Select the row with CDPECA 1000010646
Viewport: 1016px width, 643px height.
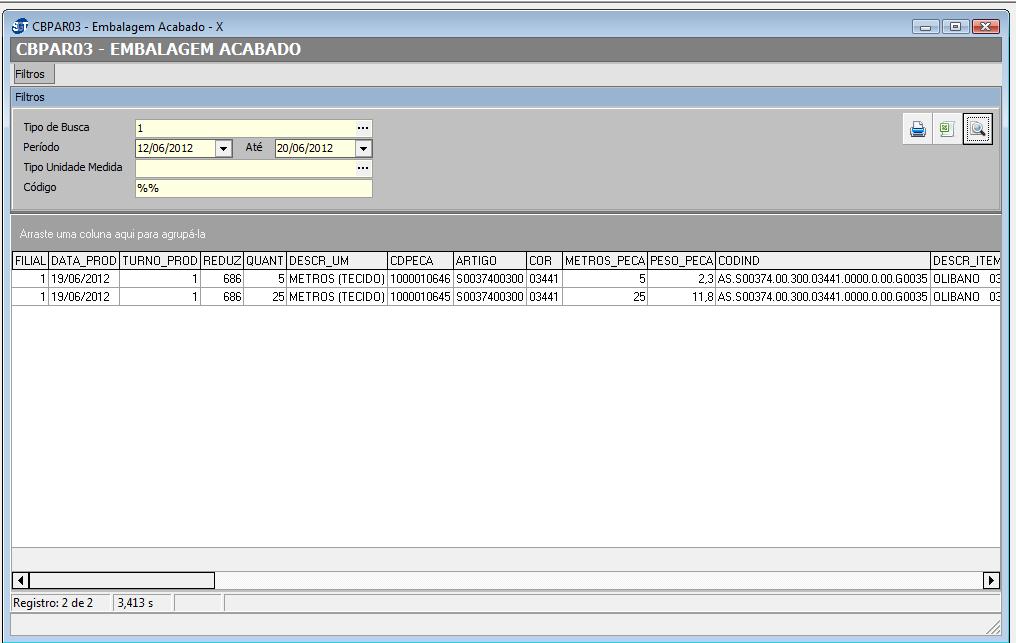[x=420, y=279]
